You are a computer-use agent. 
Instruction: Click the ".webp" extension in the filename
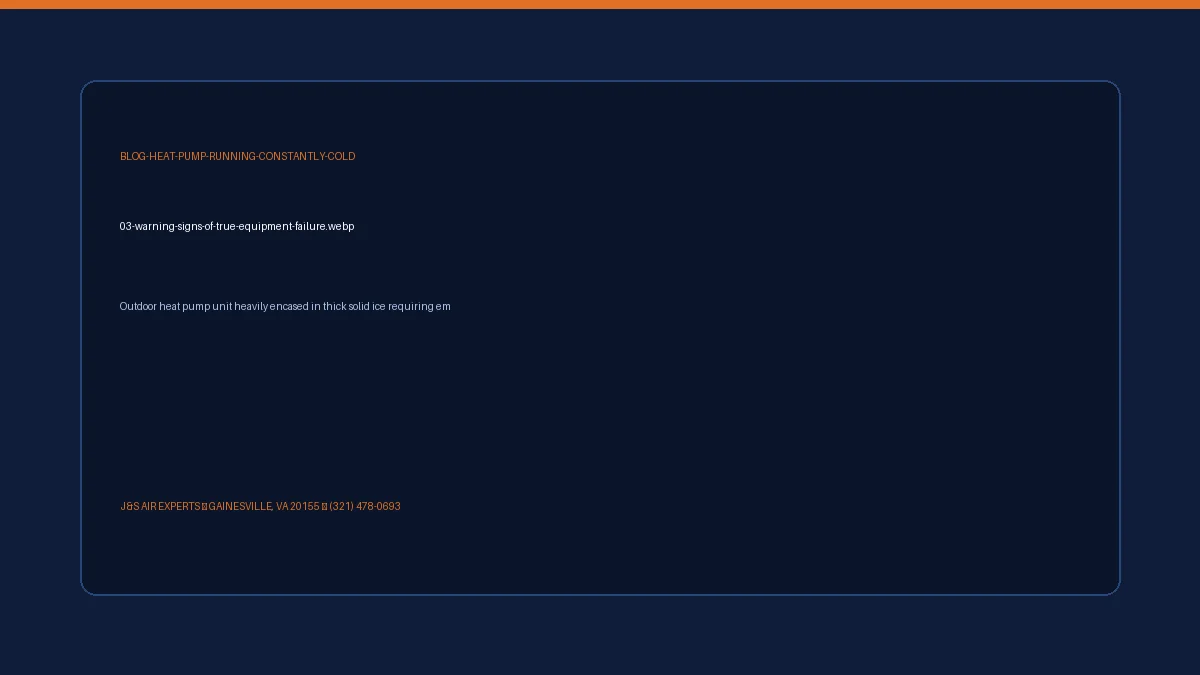(x=340, y=226)
